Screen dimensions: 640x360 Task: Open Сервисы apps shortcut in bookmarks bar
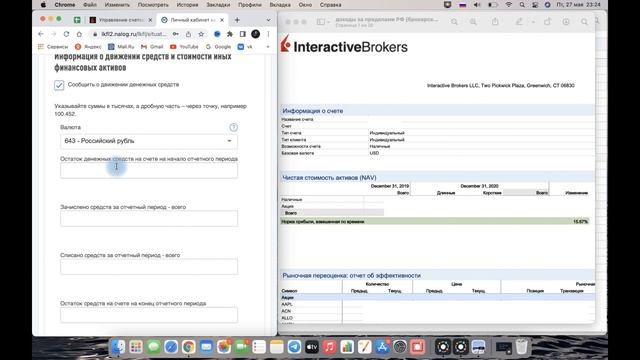[53, 47]
